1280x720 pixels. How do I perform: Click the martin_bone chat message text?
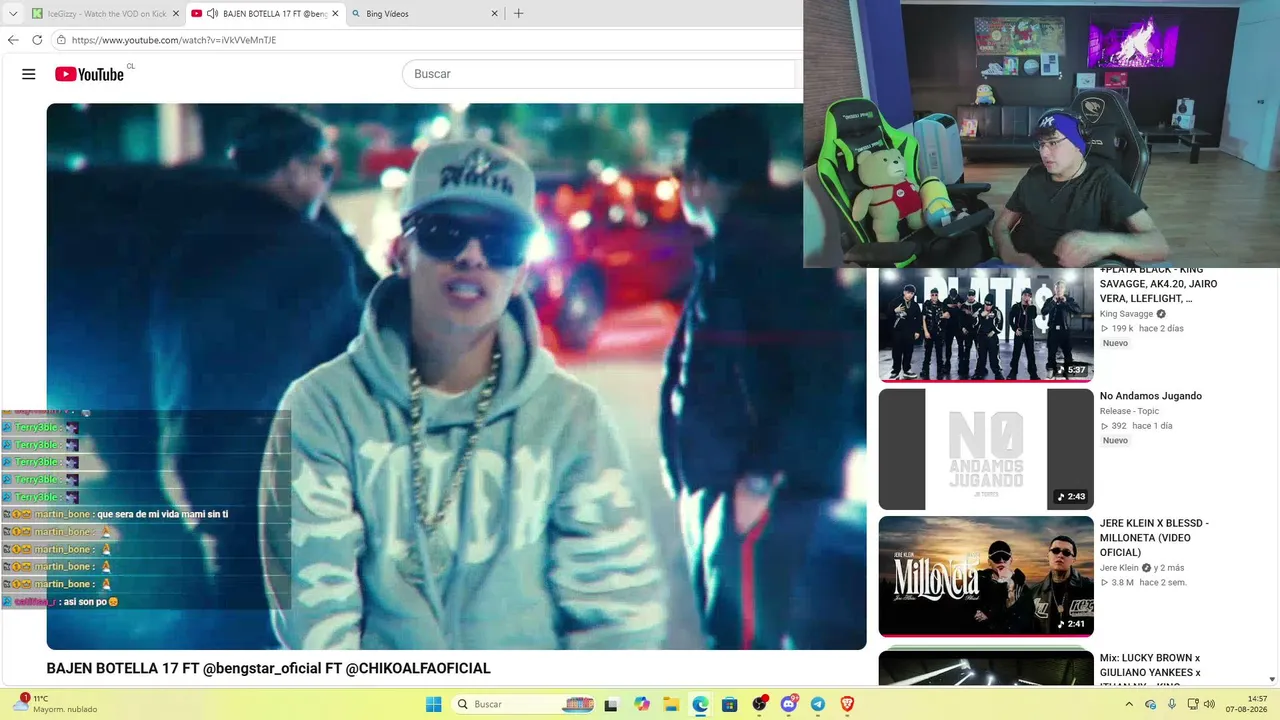162,514
